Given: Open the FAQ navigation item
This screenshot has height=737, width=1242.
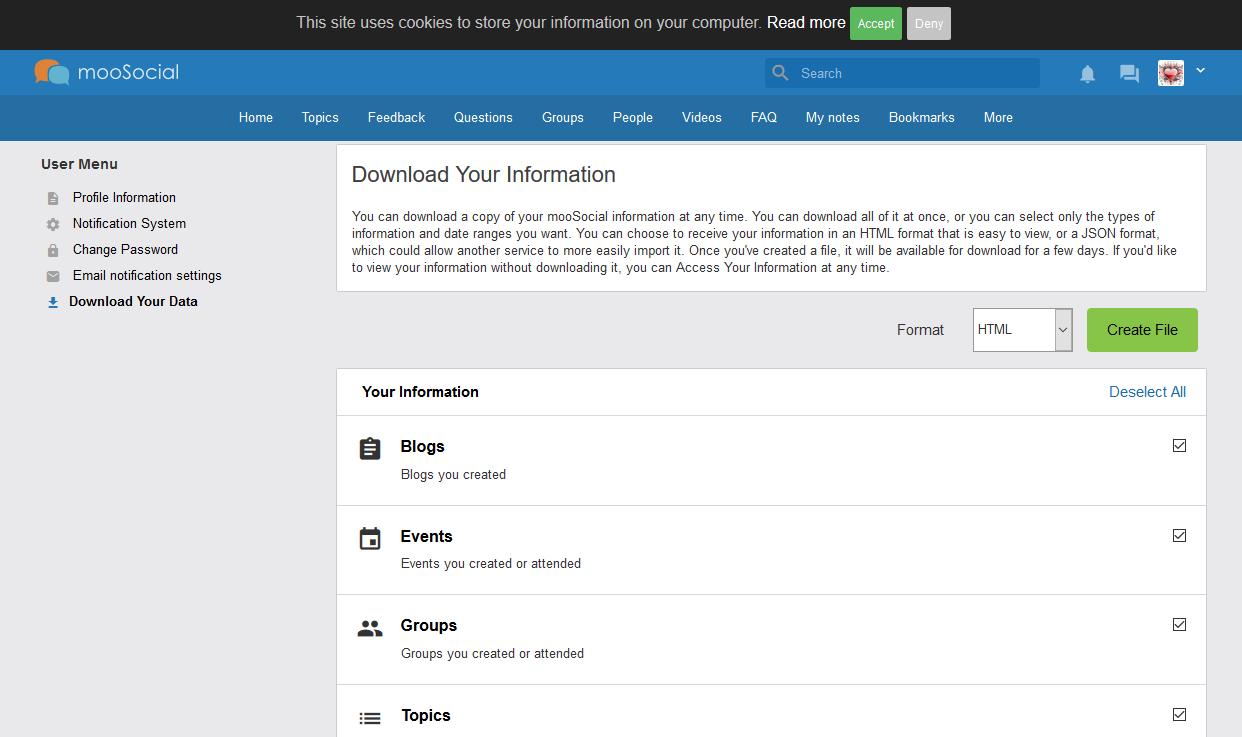Looking at the screenshot, I should (764, 118).
